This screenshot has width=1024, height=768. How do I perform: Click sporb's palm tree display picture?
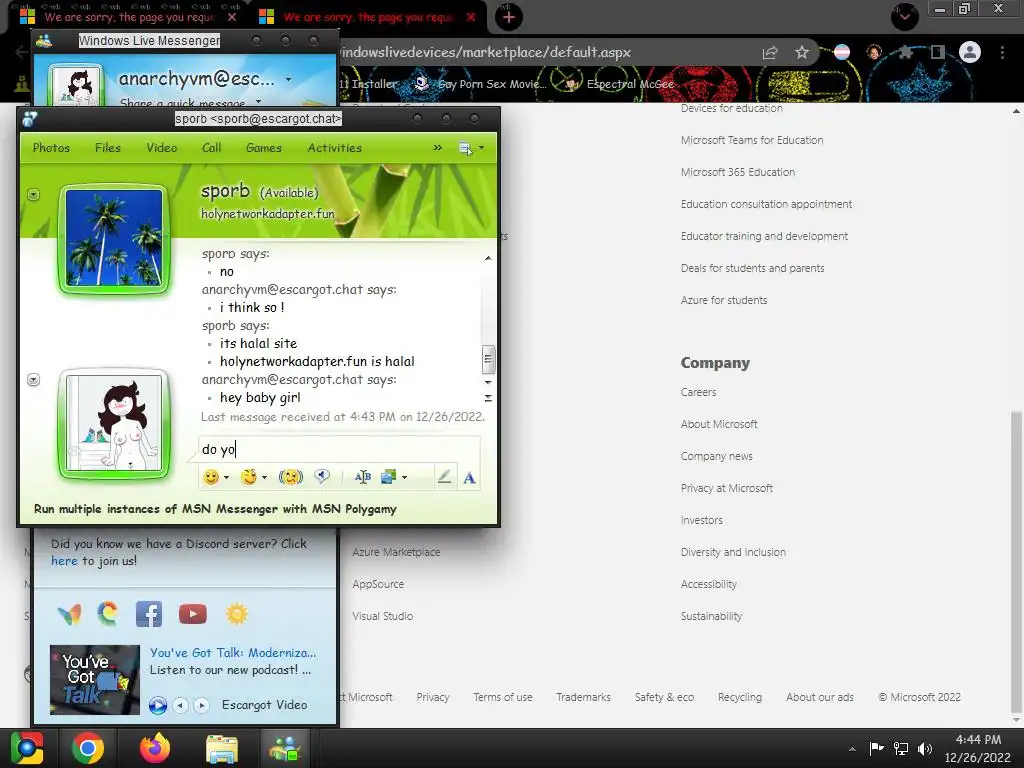tap(114, 238)
